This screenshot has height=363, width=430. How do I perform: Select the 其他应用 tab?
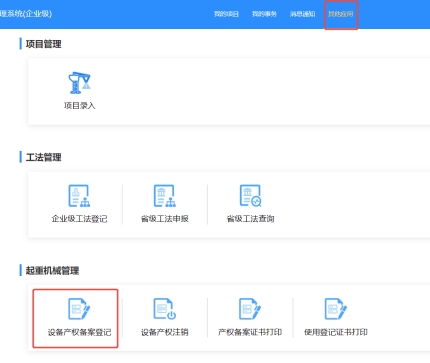click(x=341, y=14)
